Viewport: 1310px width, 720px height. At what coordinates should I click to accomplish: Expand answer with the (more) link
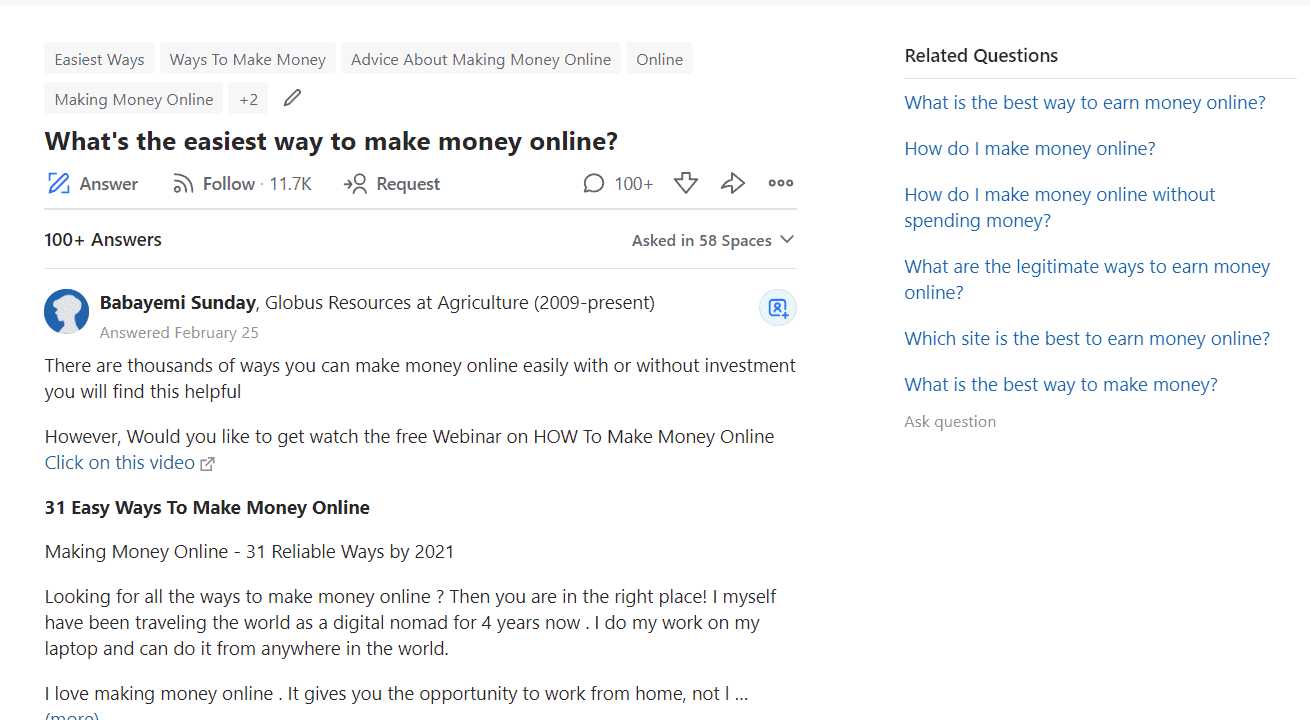(72, 716)
